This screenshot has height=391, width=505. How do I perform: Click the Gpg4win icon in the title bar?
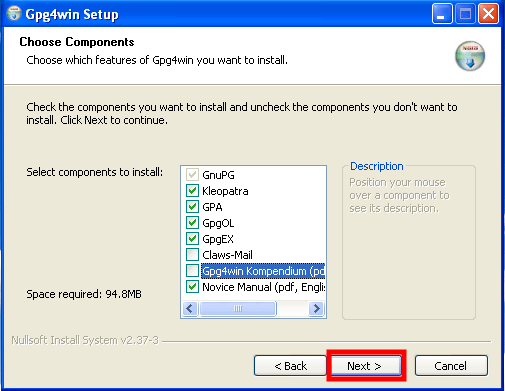[14, 14]
